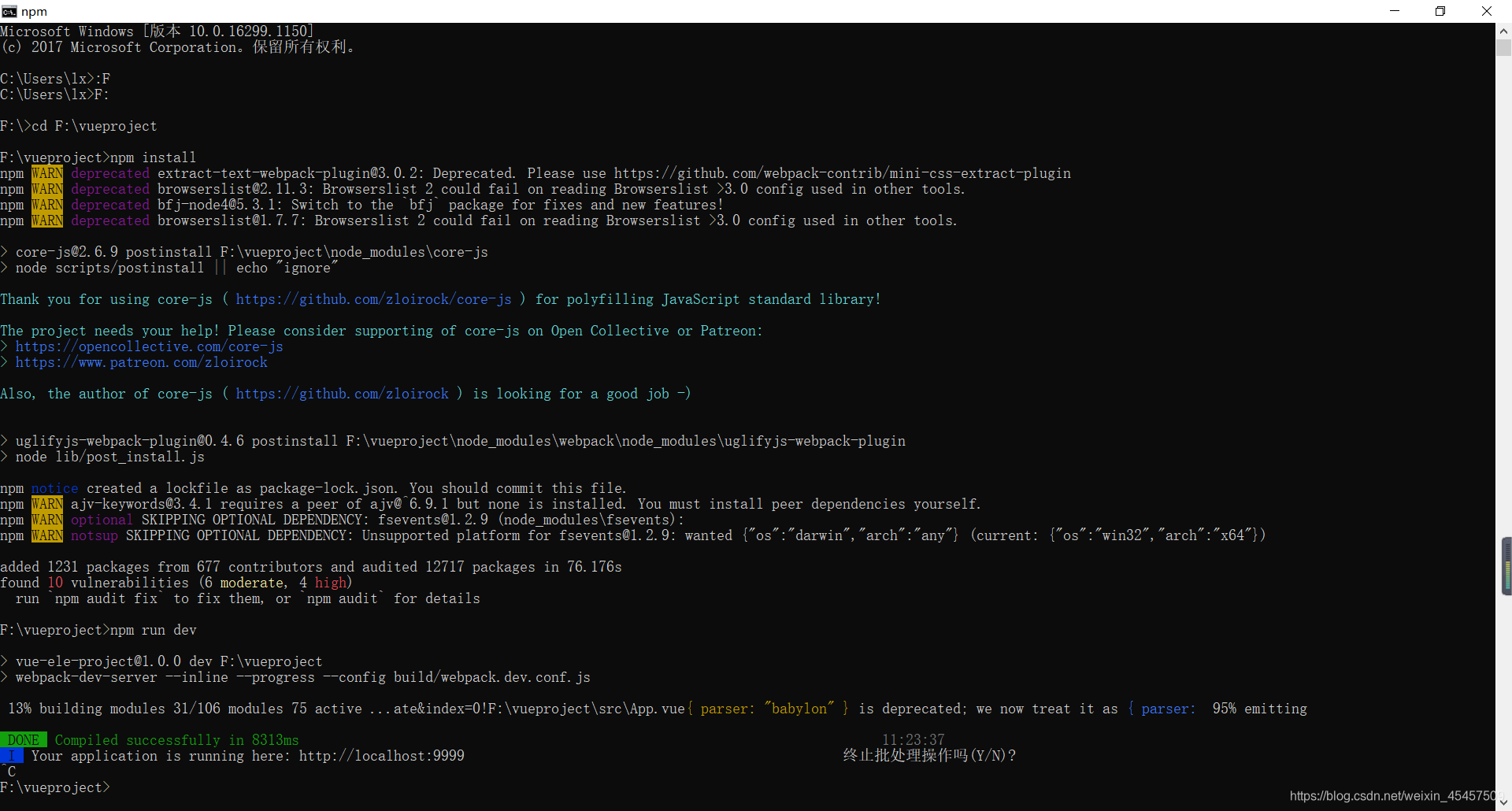Click the green DONE badge
The width and height of the screenshot is (1512, 811).
[x=24, y=740]
